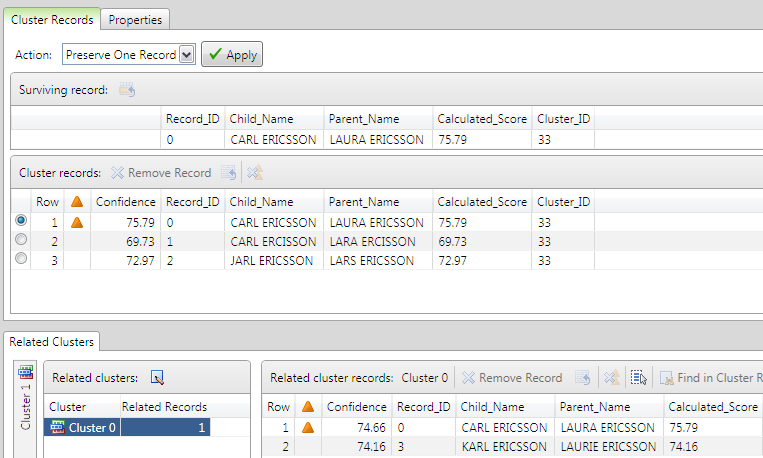Click the restore record icon in Cluster records

(229, 173)
